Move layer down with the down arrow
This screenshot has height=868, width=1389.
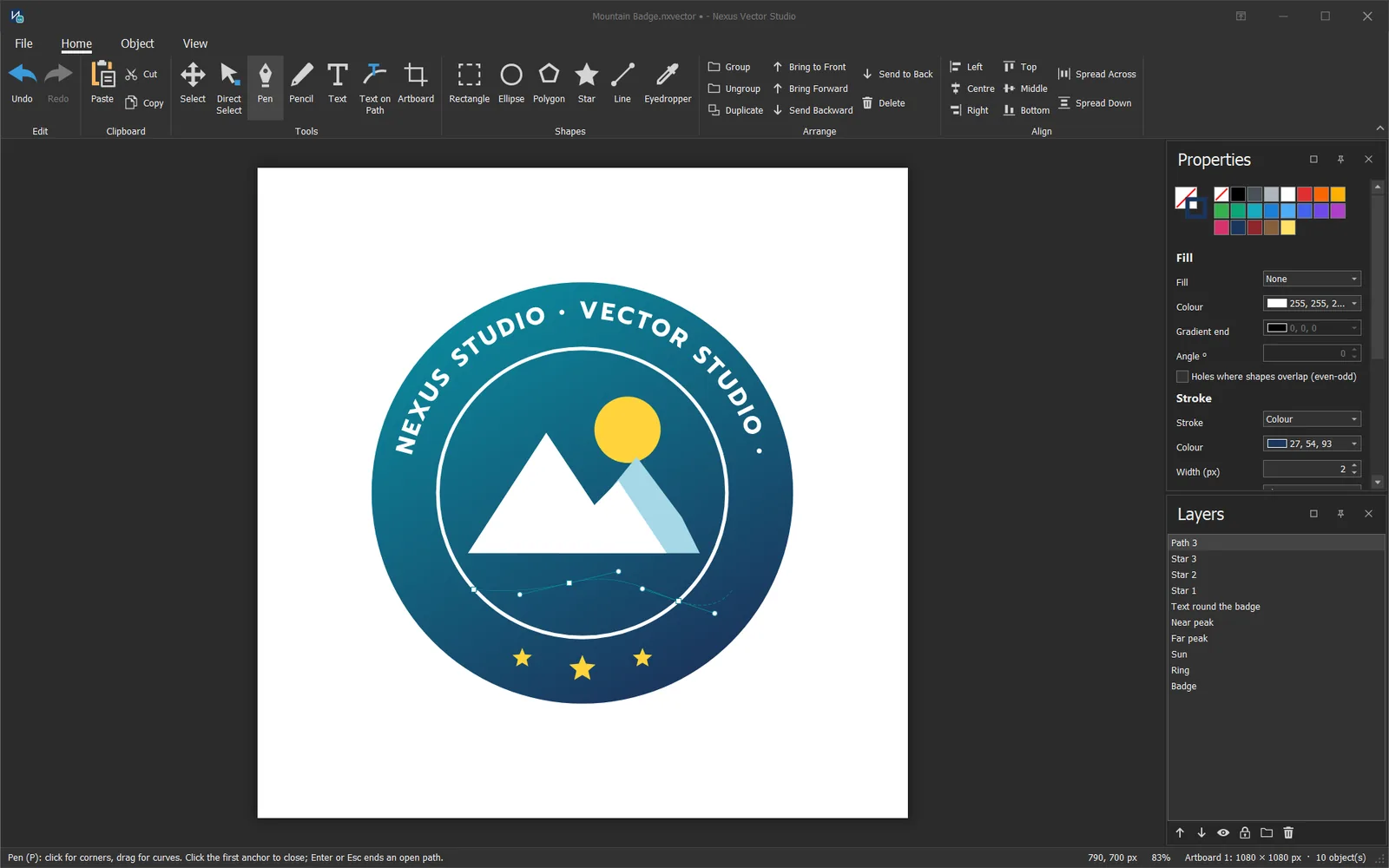[x=1201, y=832]
